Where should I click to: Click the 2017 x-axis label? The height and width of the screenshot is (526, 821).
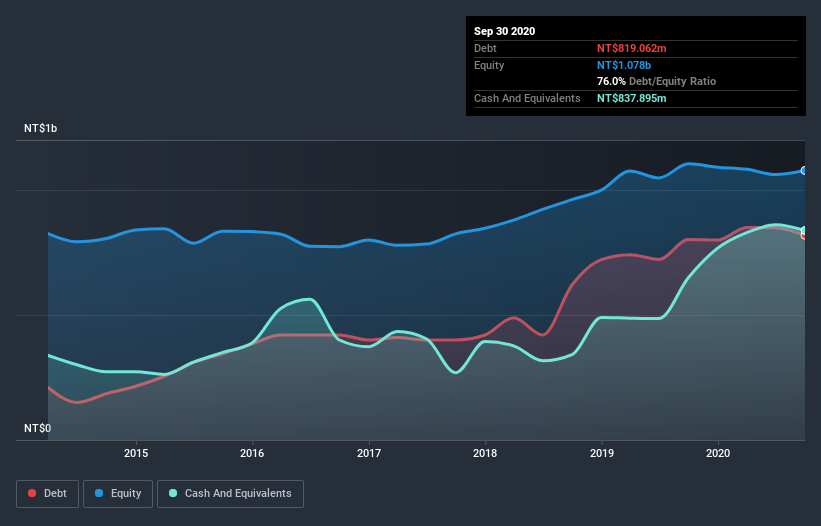coord(369,453)
